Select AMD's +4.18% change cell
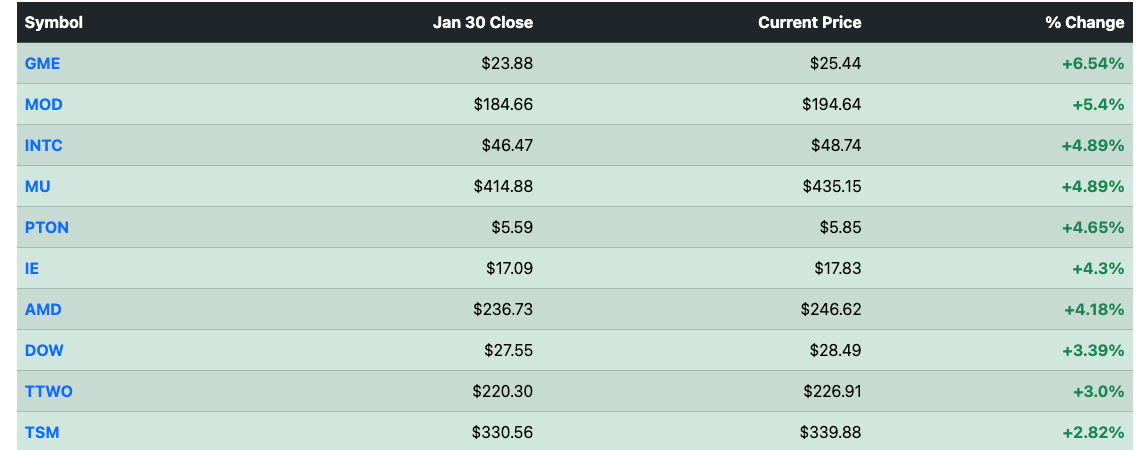The image size is (1148, 450). [1094, 310]
